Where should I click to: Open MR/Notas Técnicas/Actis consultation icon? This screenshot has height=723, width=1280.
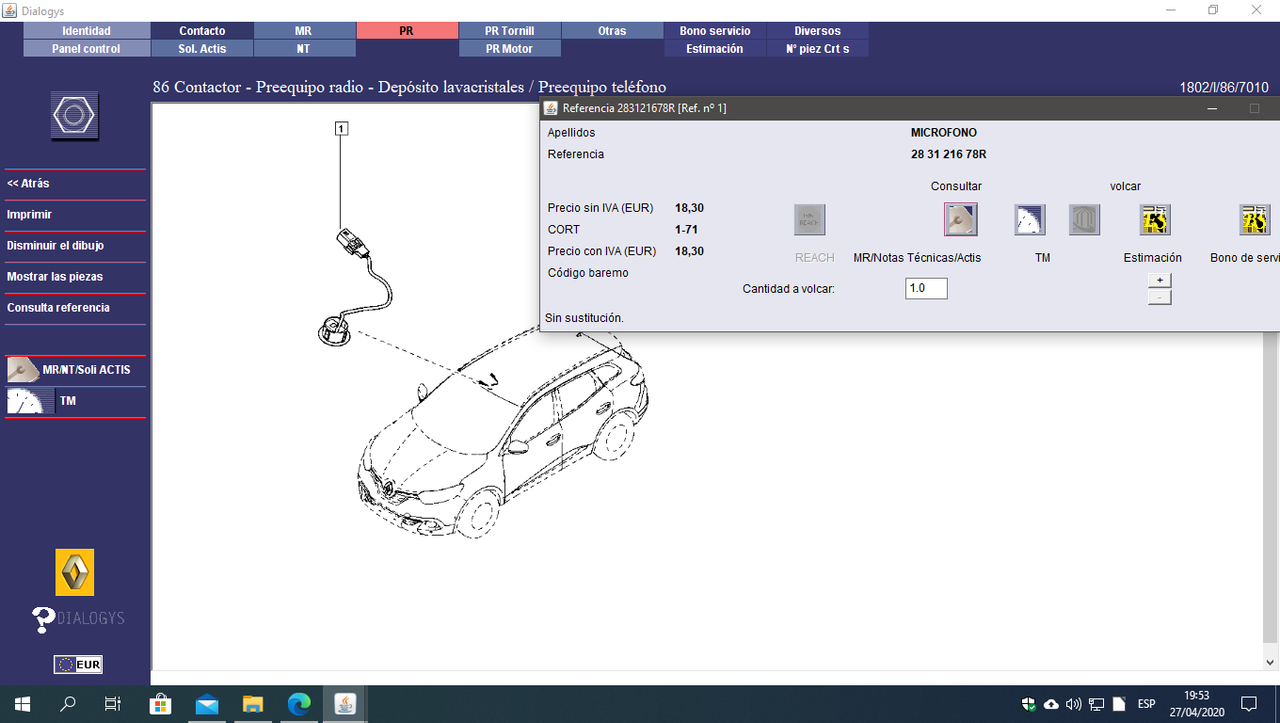(x=960, y=220)
